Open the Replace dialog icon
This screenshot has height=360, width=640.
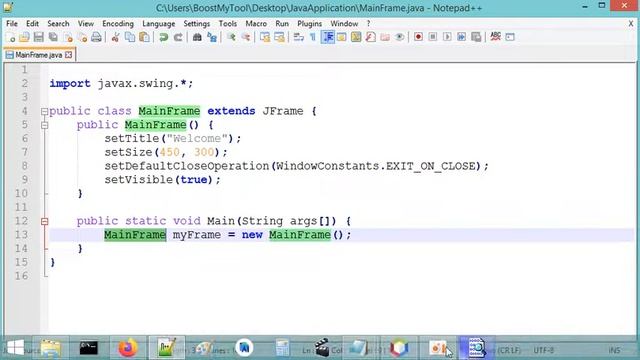coord(212,37)
